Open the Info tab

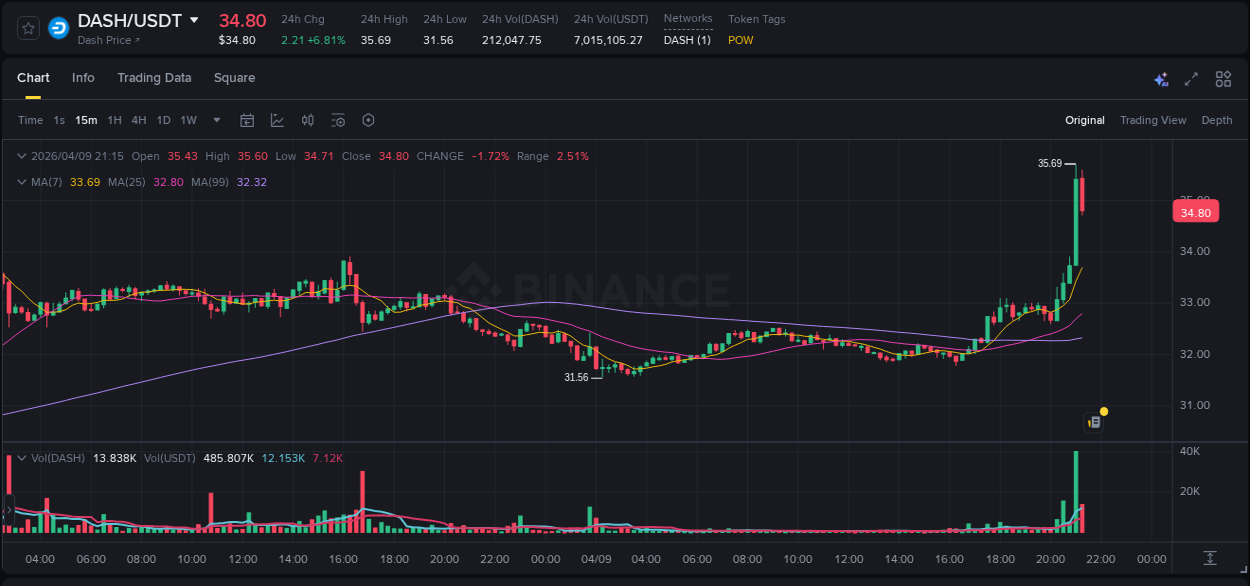click(x=83, y=78)
